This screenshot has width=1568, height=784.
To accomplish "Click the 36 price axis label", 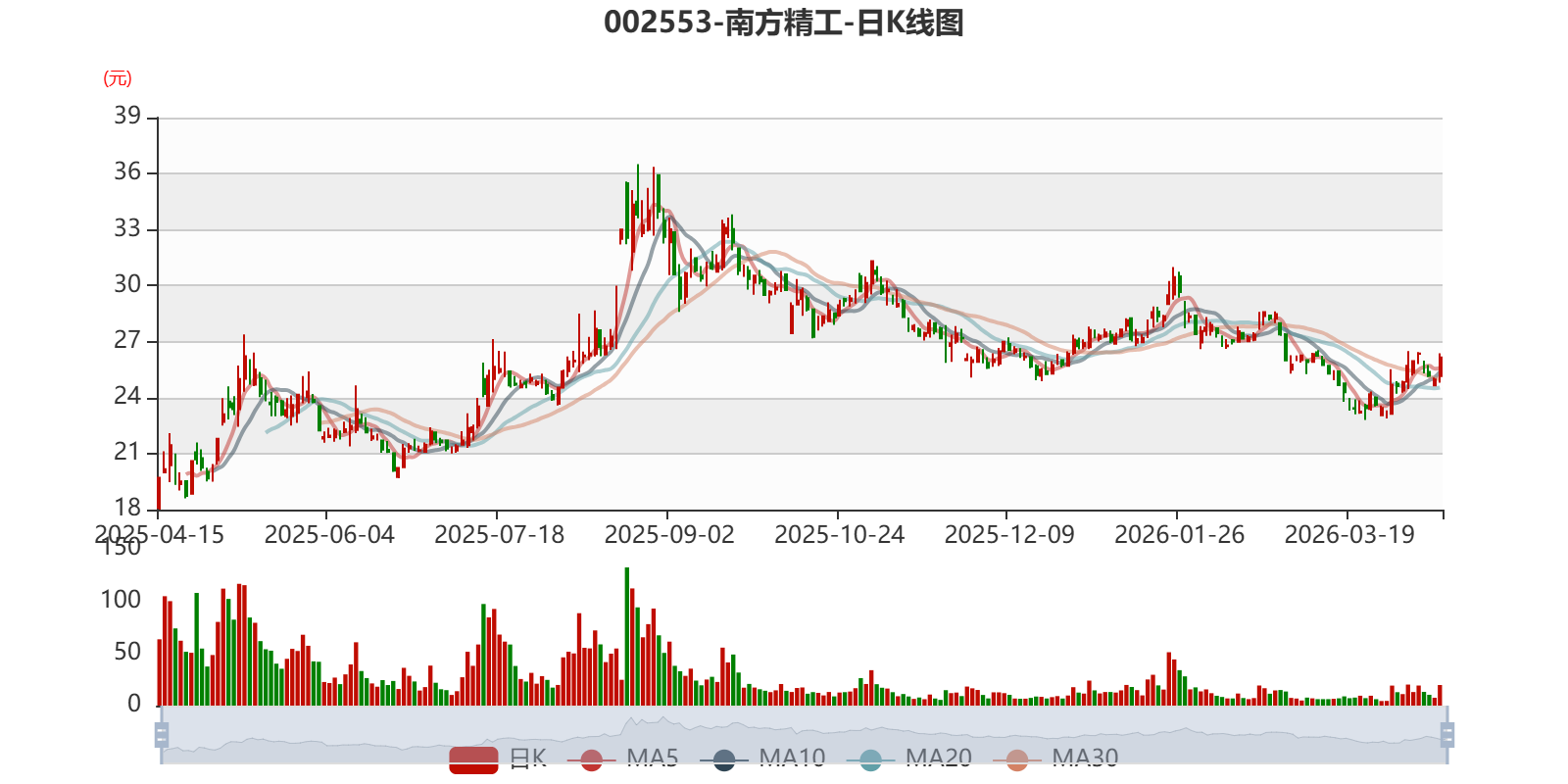I will click(127, 171).
